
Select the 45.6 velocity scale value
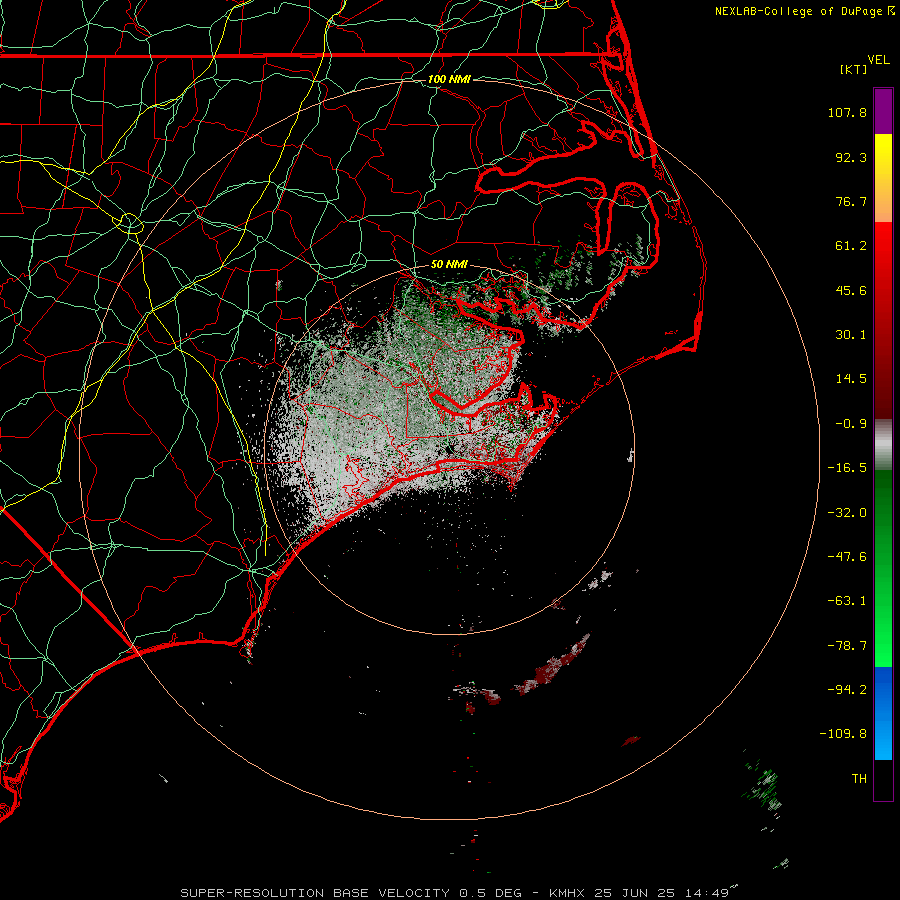(851, 290)
